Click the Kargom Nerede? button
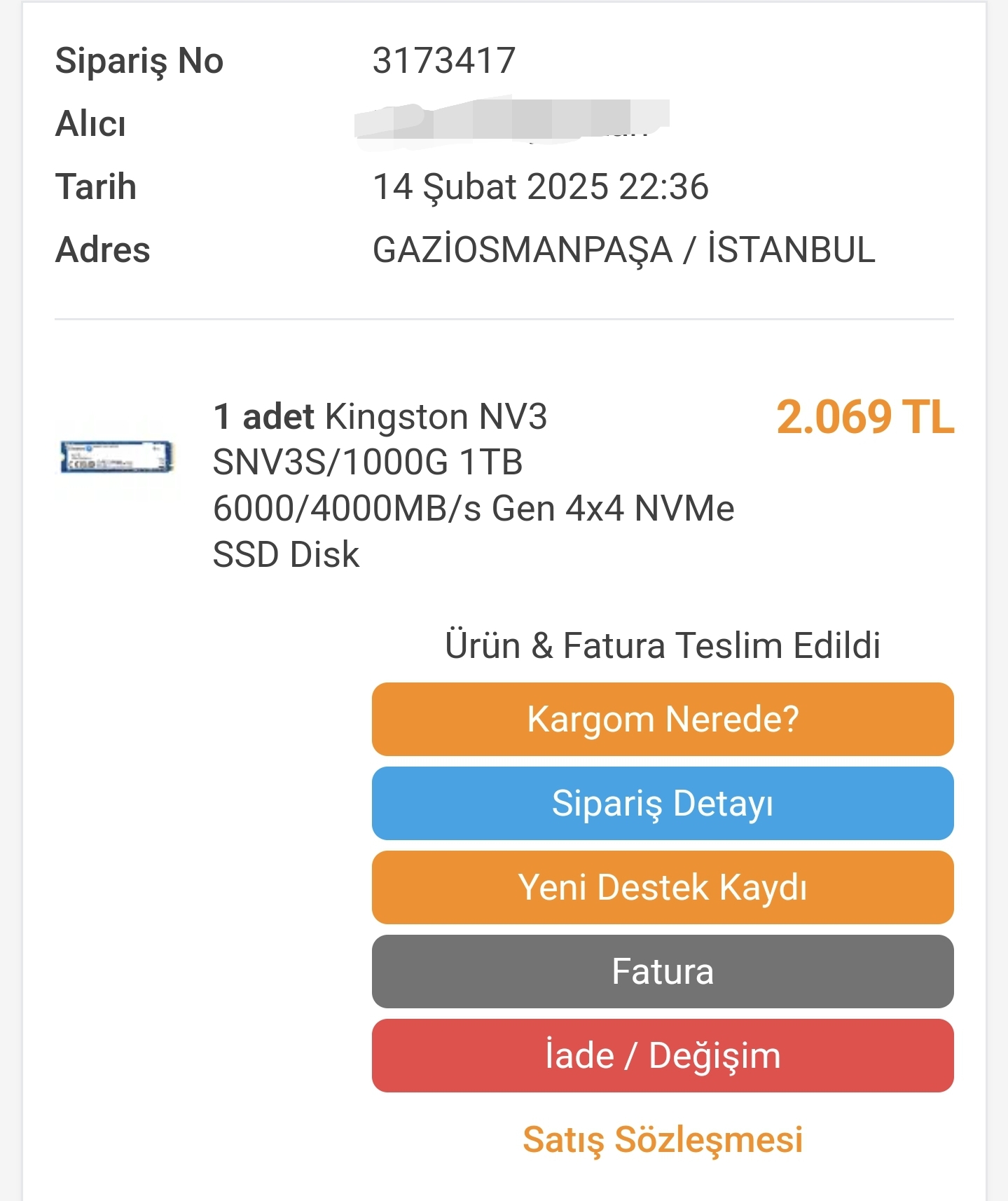 pyautogui.click(x=662, y=719)
